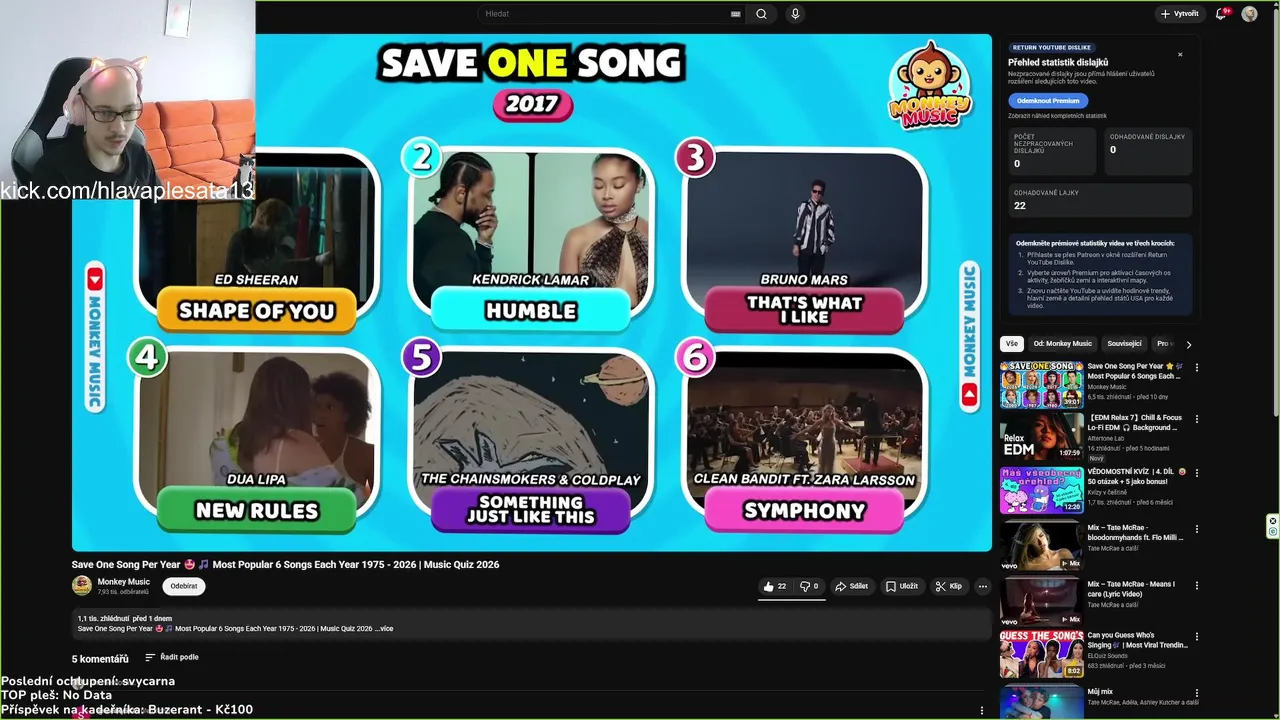Select the 'Související' filter chip
Image resolution: width=1280 pixels, height=720 pixels.
1124,344
